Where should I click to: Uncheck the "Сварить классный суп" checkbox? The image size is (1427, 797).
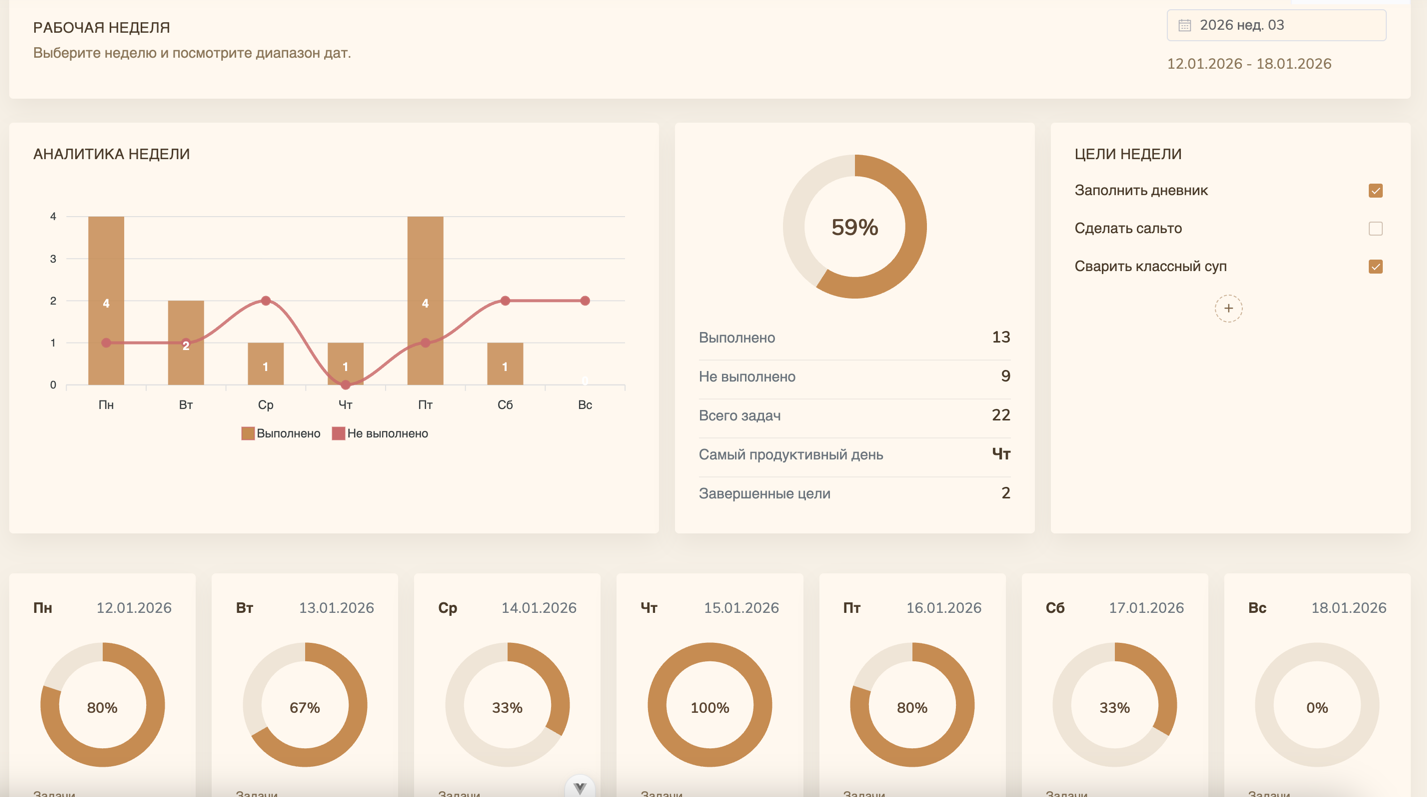pos(1375,267)
